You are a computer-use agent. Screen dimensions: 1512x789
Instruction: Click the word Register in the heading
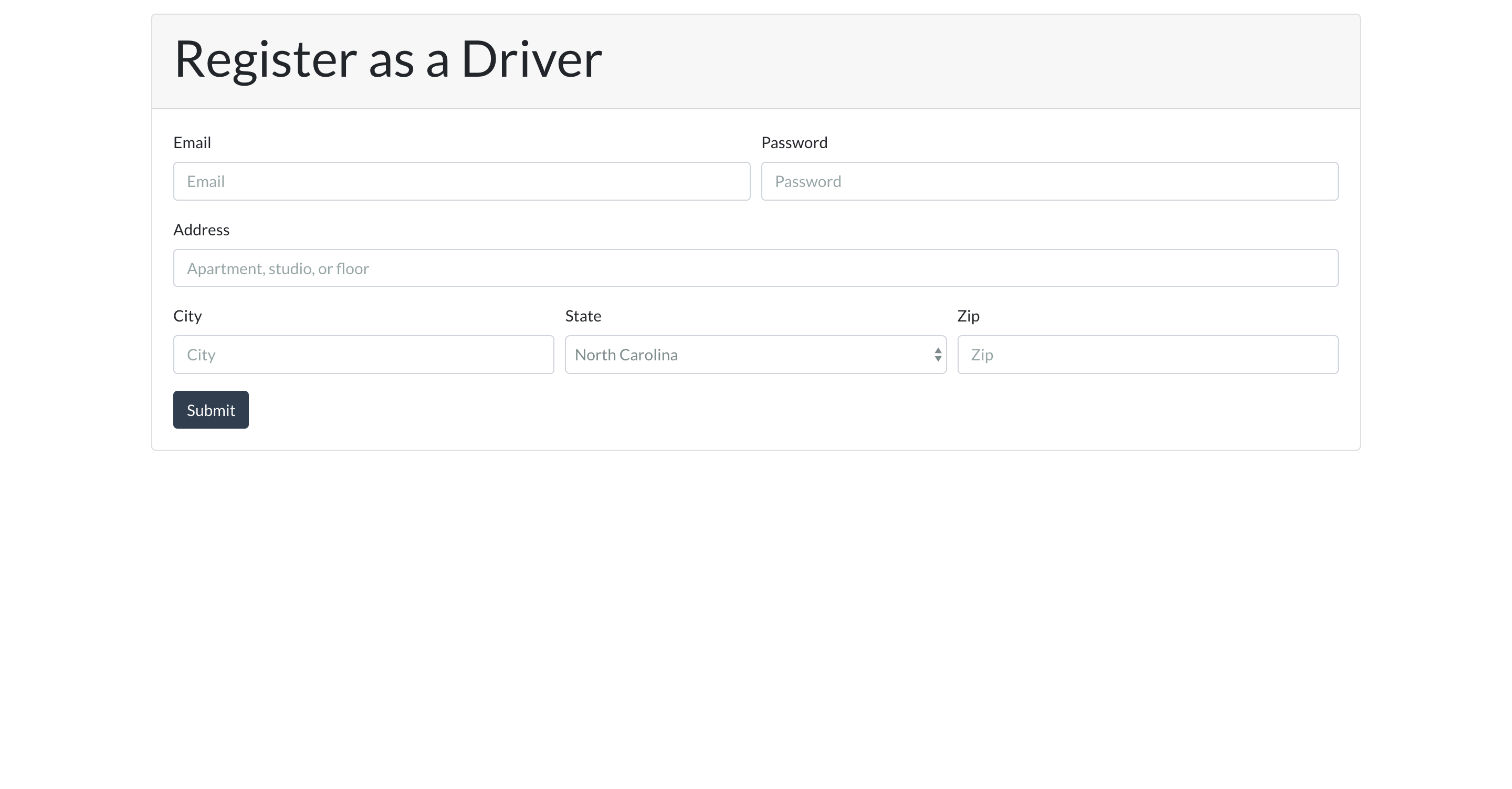(265, 59)
